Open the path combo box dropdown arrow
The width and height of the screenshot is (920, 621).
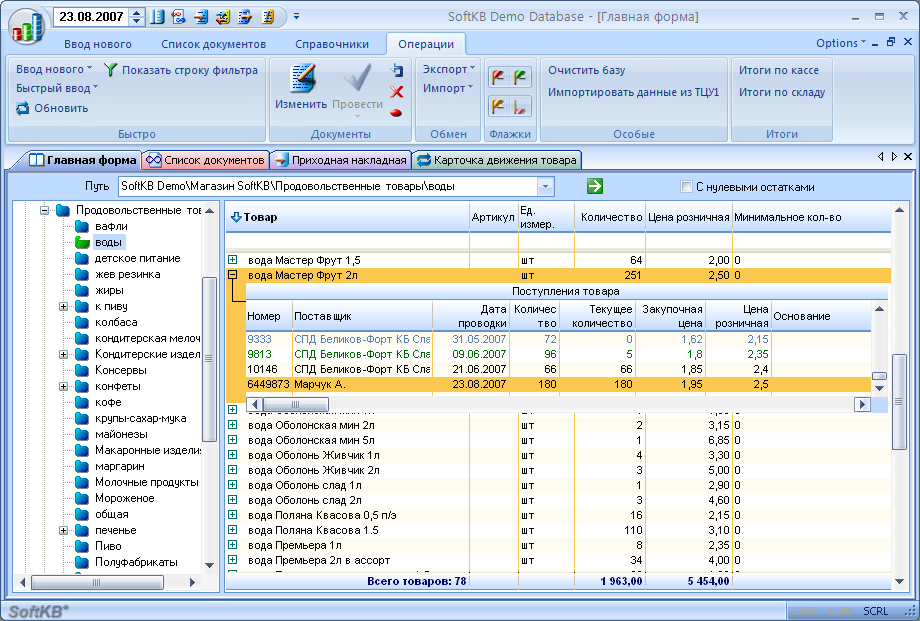click(545, 187)
